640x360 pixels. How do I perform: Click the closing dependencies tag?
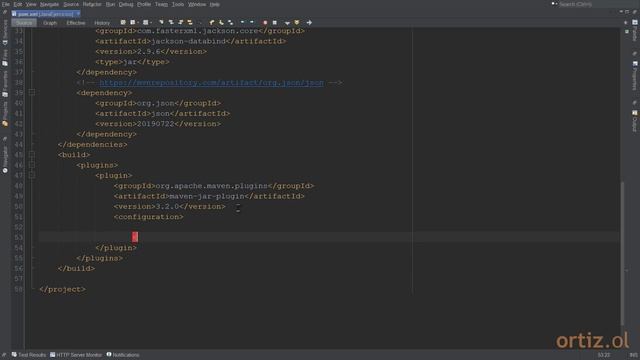tap(92, 144)
